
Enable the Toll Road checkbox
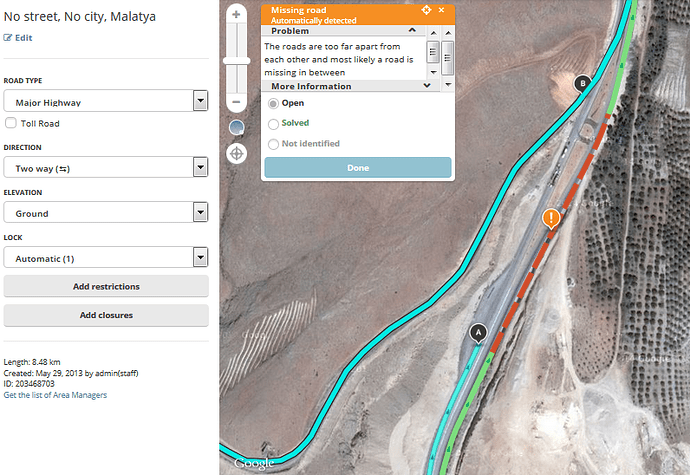(x=11, y=123)
